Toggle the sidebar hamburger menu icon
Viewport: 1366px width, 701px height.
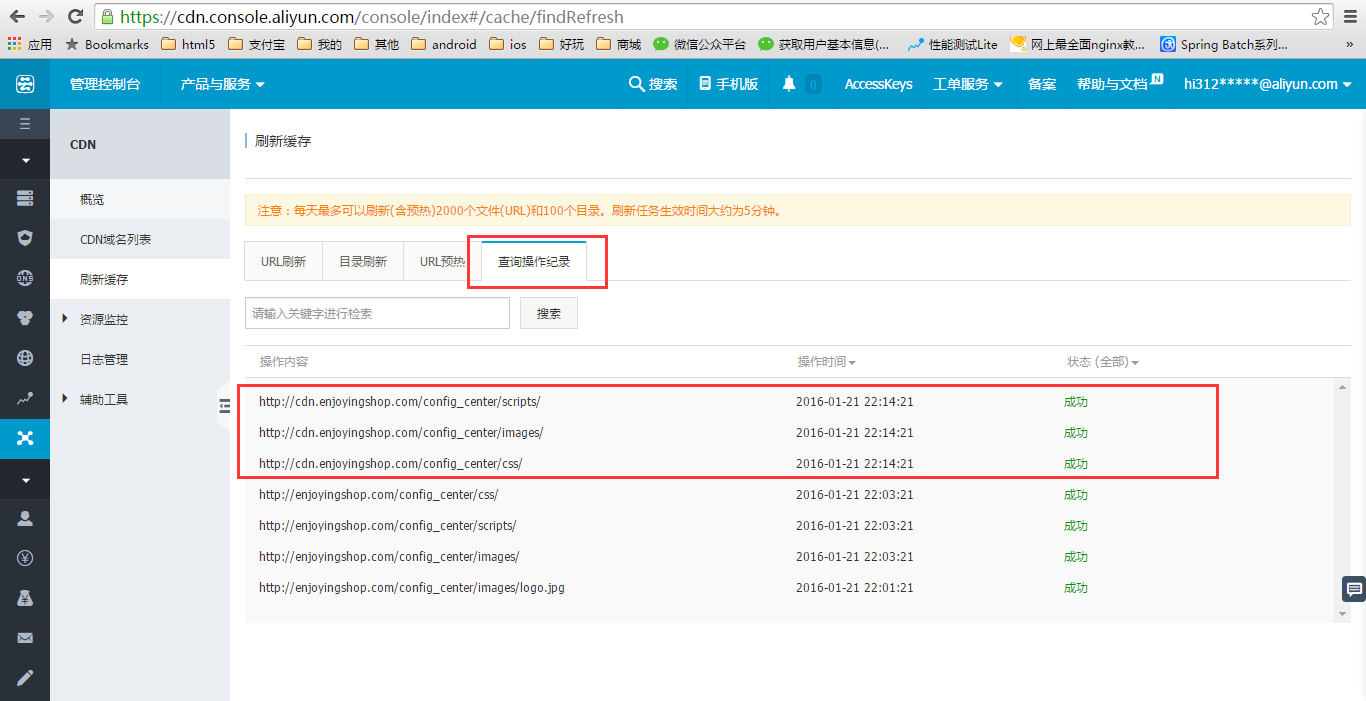pyautogui.click(x=25, y=124)
